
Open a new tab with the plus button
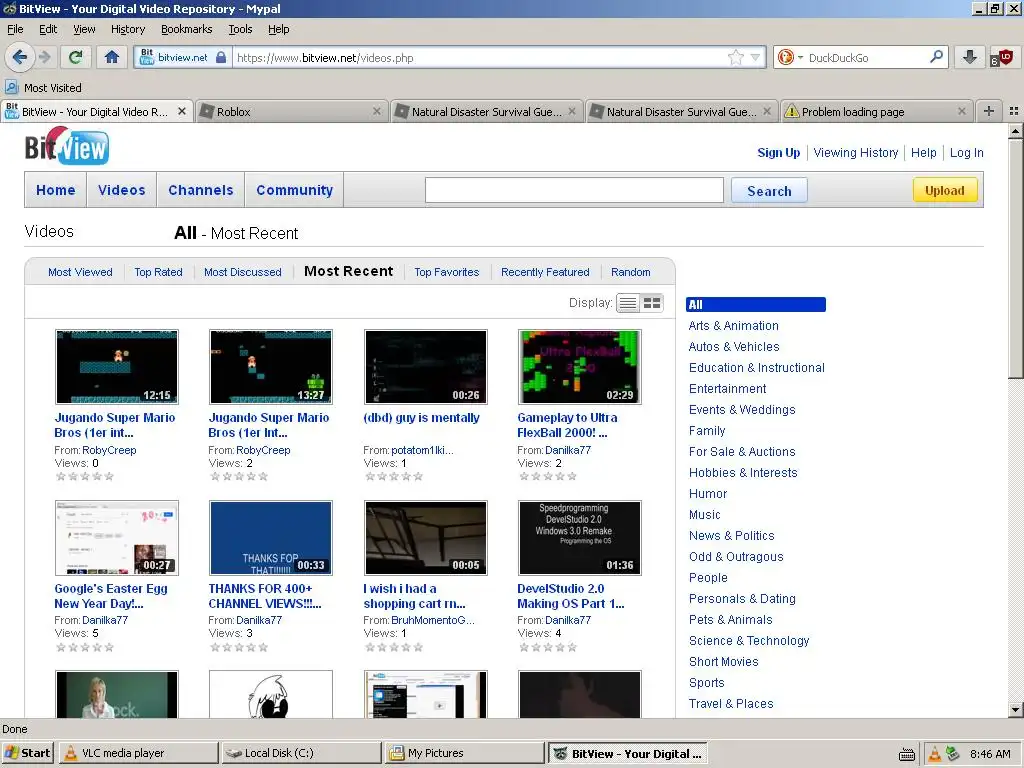988,111
